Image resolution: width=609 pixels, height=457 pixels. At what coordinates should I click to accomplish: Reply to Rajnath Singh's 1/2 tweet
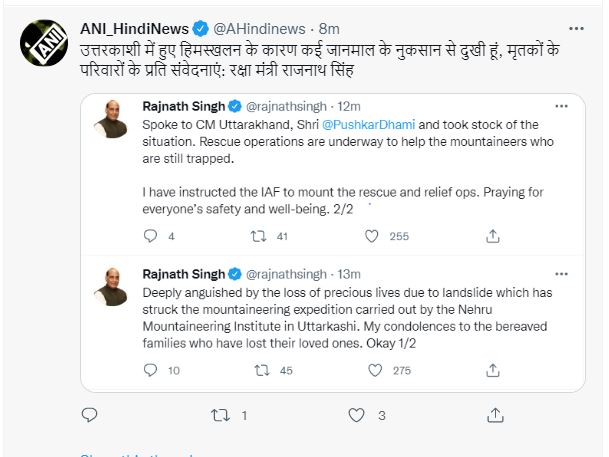coord(151,370)
